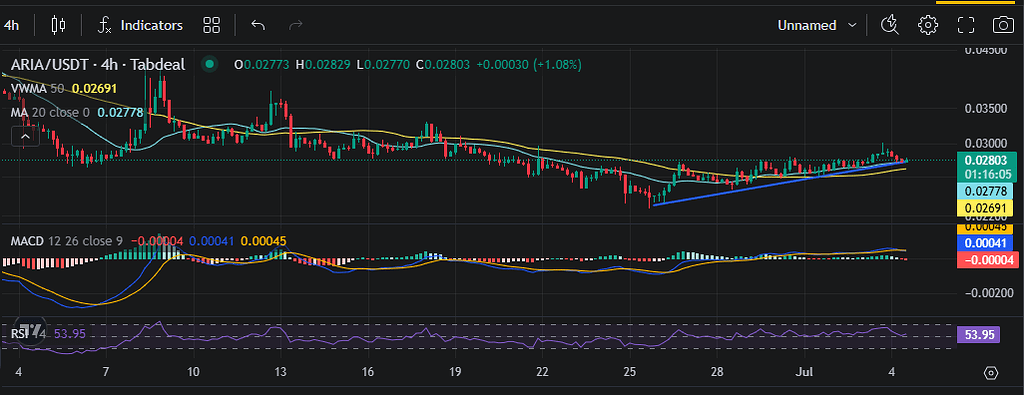Collapse the indicator legend chevron

coord(25,136)
